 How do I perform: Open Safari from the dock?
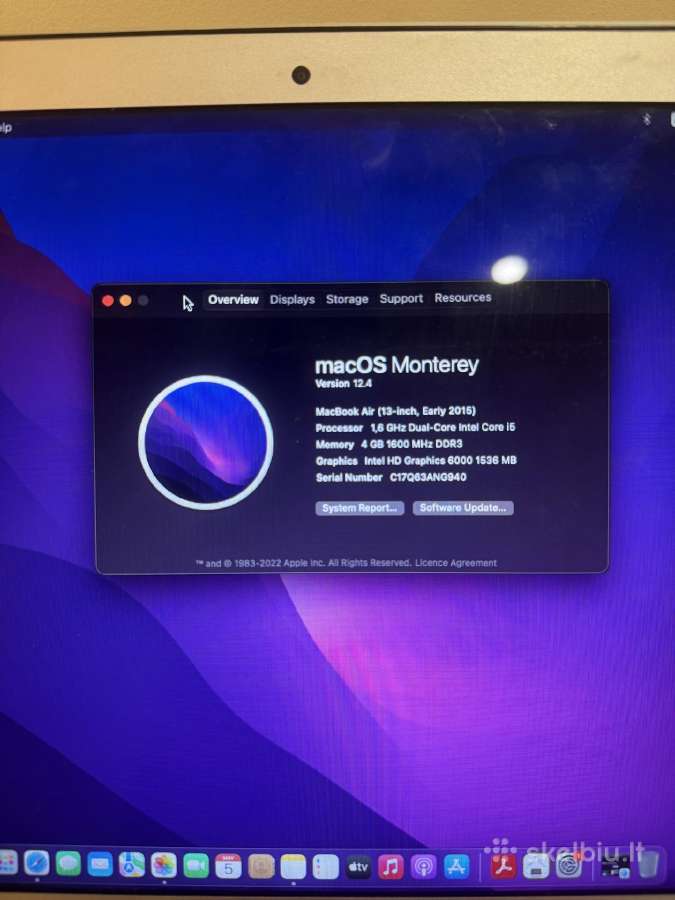click(36, 863)
